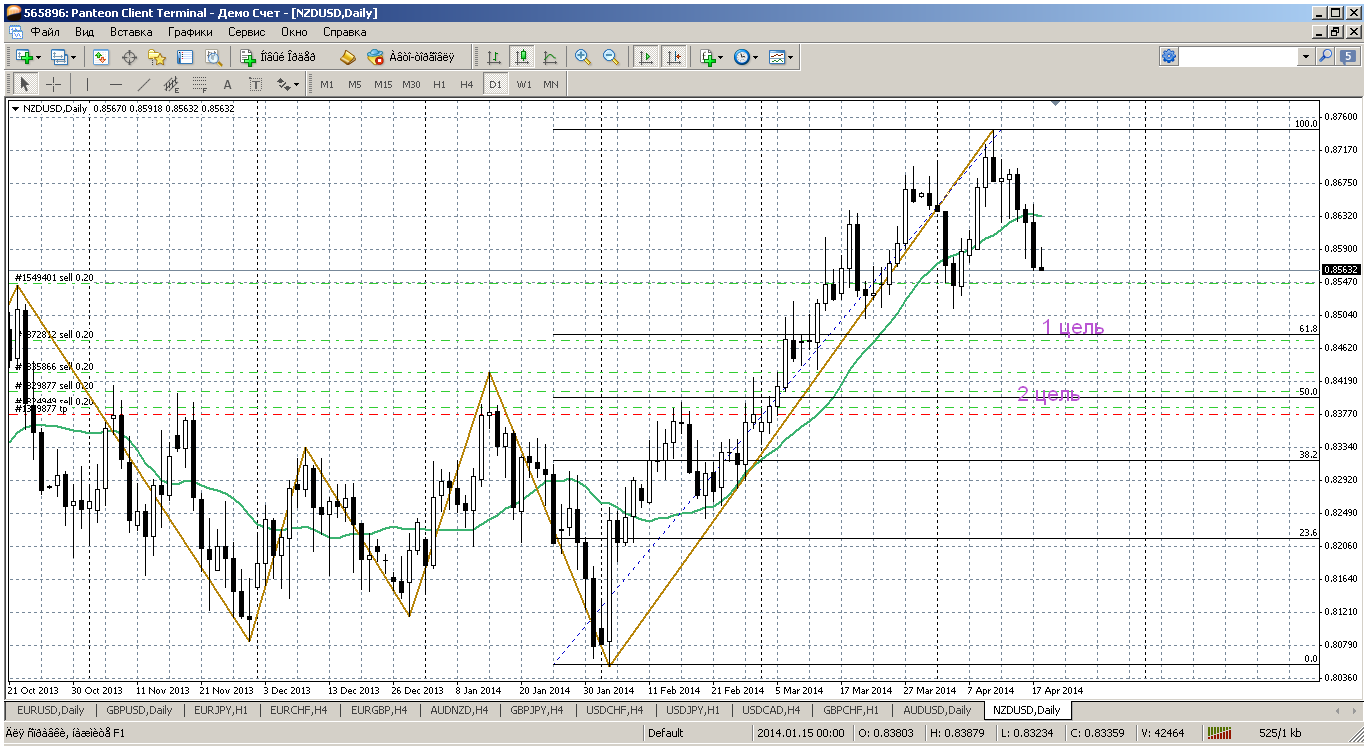Switch to H4 timeframe
The height and width of the screenshot is (746, 1368).
click(x=467, y=85)
